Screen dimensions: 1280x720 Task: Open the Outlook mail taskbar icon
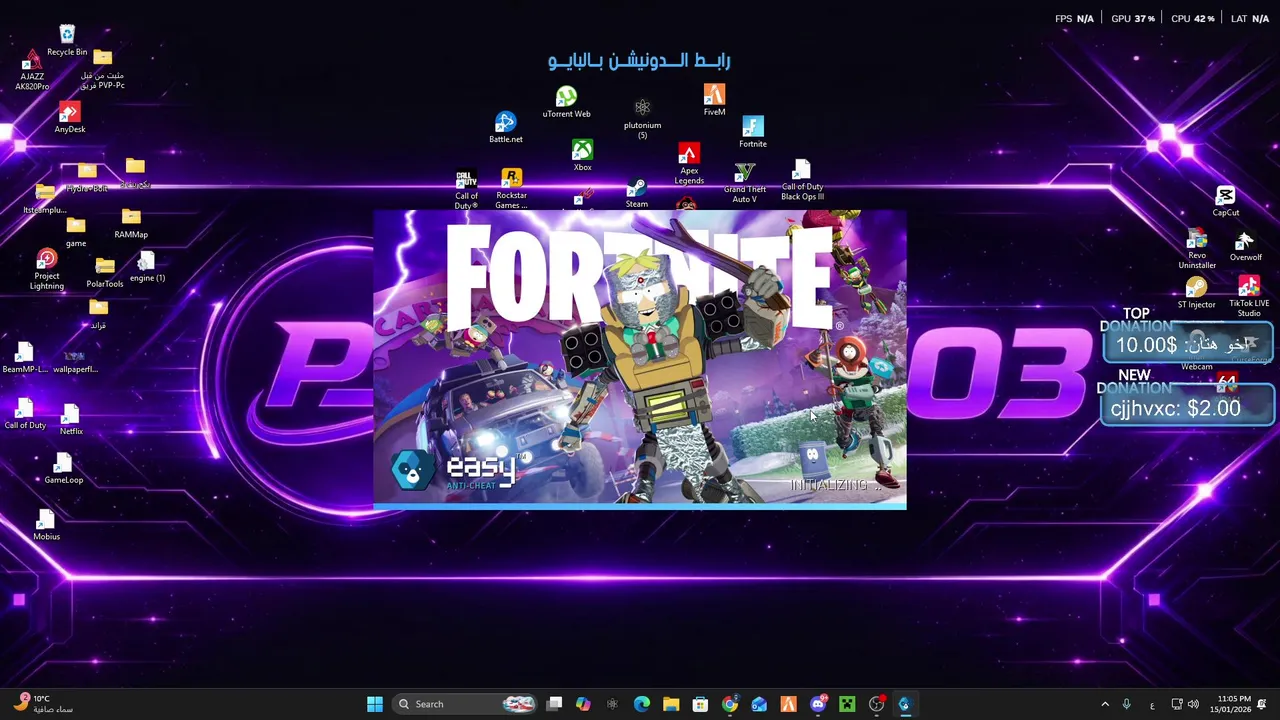[x=759, y=704]
